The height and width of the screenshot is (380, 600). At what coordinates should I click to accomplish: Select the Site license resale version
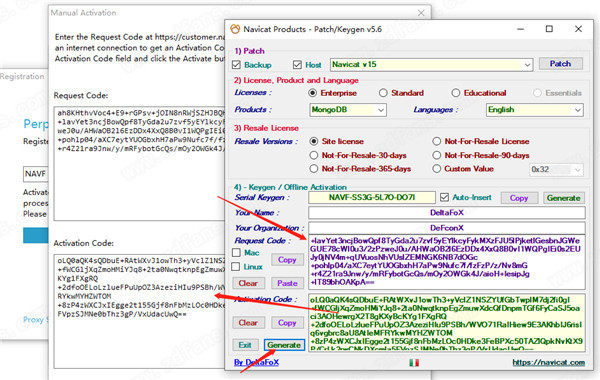pyautogui.click(x=314, y=141)
